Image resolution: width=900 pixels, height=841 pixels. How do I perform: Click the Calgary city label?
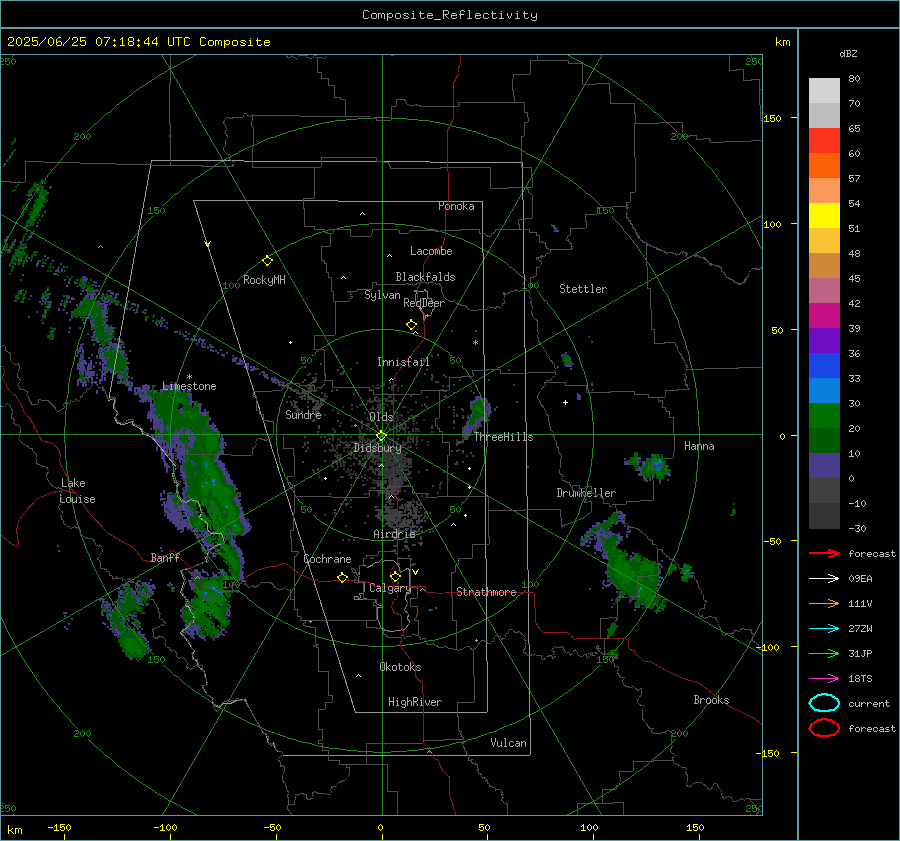click(390, 588)
